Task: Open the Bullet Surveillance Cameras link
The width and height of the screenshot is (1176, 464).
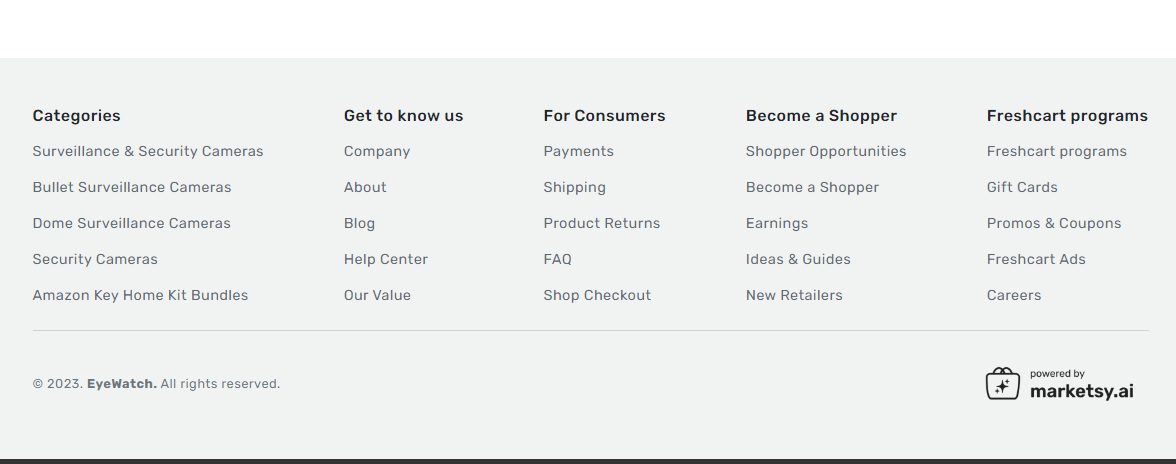Action: tap(132, 187)
